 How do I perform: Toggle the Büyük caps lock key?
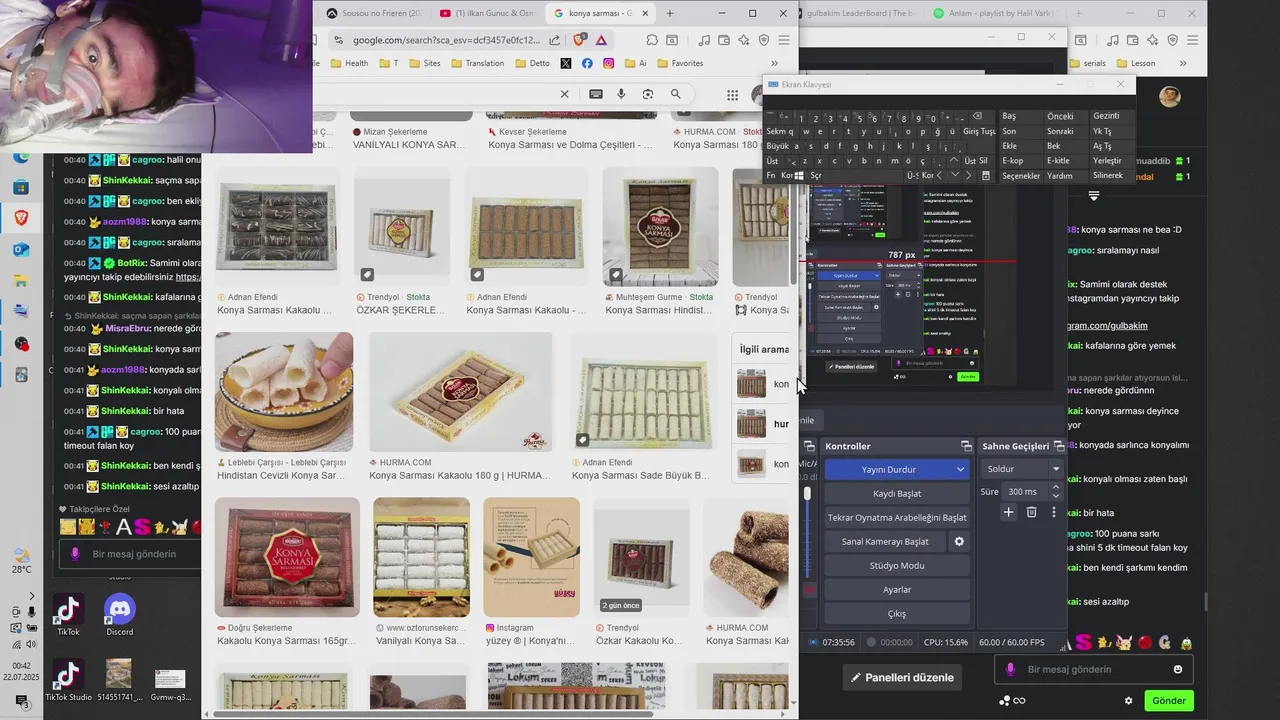pos(777,146)
